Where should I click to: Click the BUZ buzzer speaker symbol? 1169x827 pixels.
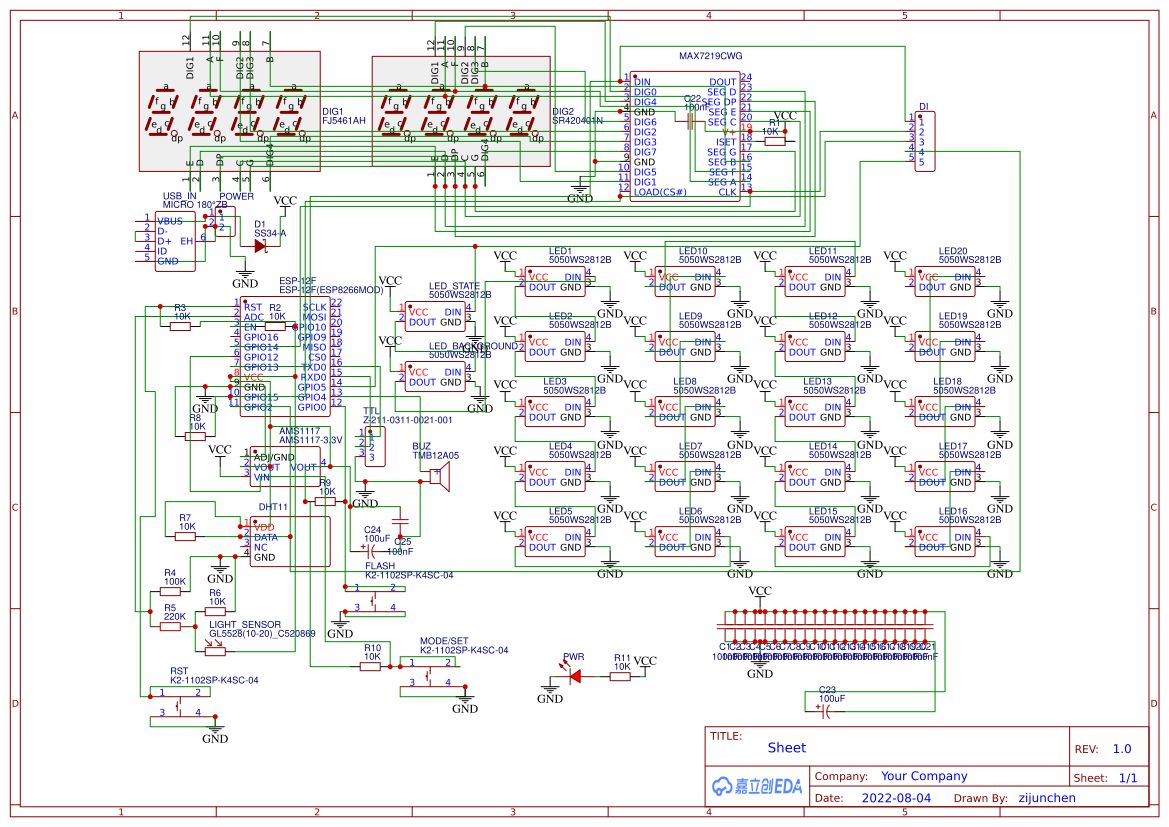click(x=440, y=477)
